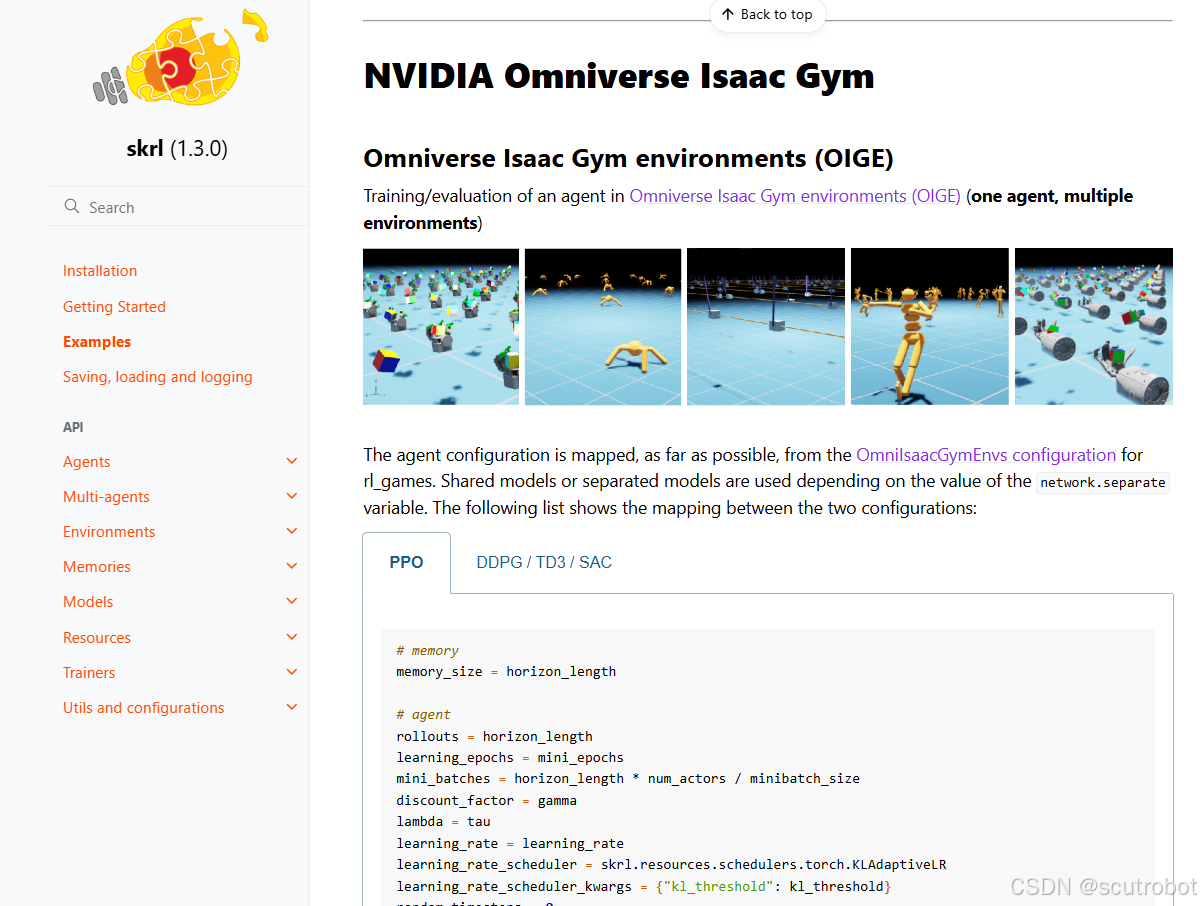Open the Trainers API section
Screen dimensions: 1201x906
89,673
